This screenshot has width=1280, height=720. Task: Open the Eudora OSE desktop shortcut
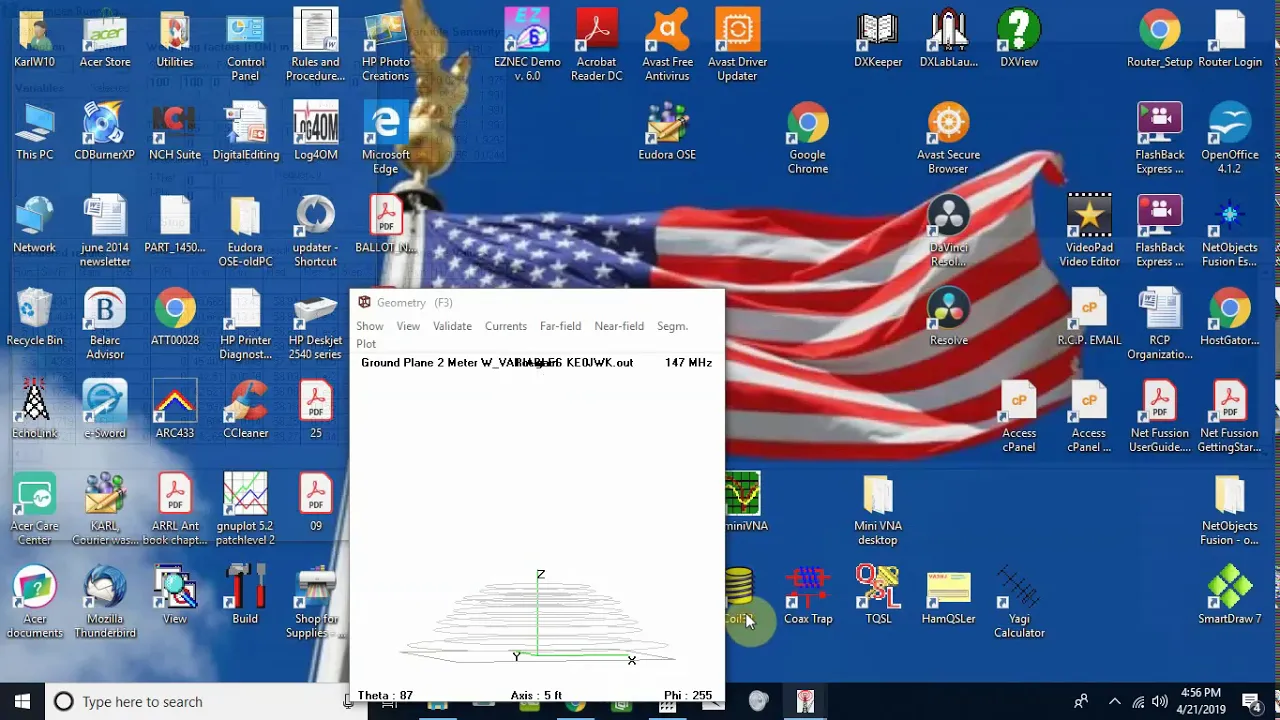point(667,131)
